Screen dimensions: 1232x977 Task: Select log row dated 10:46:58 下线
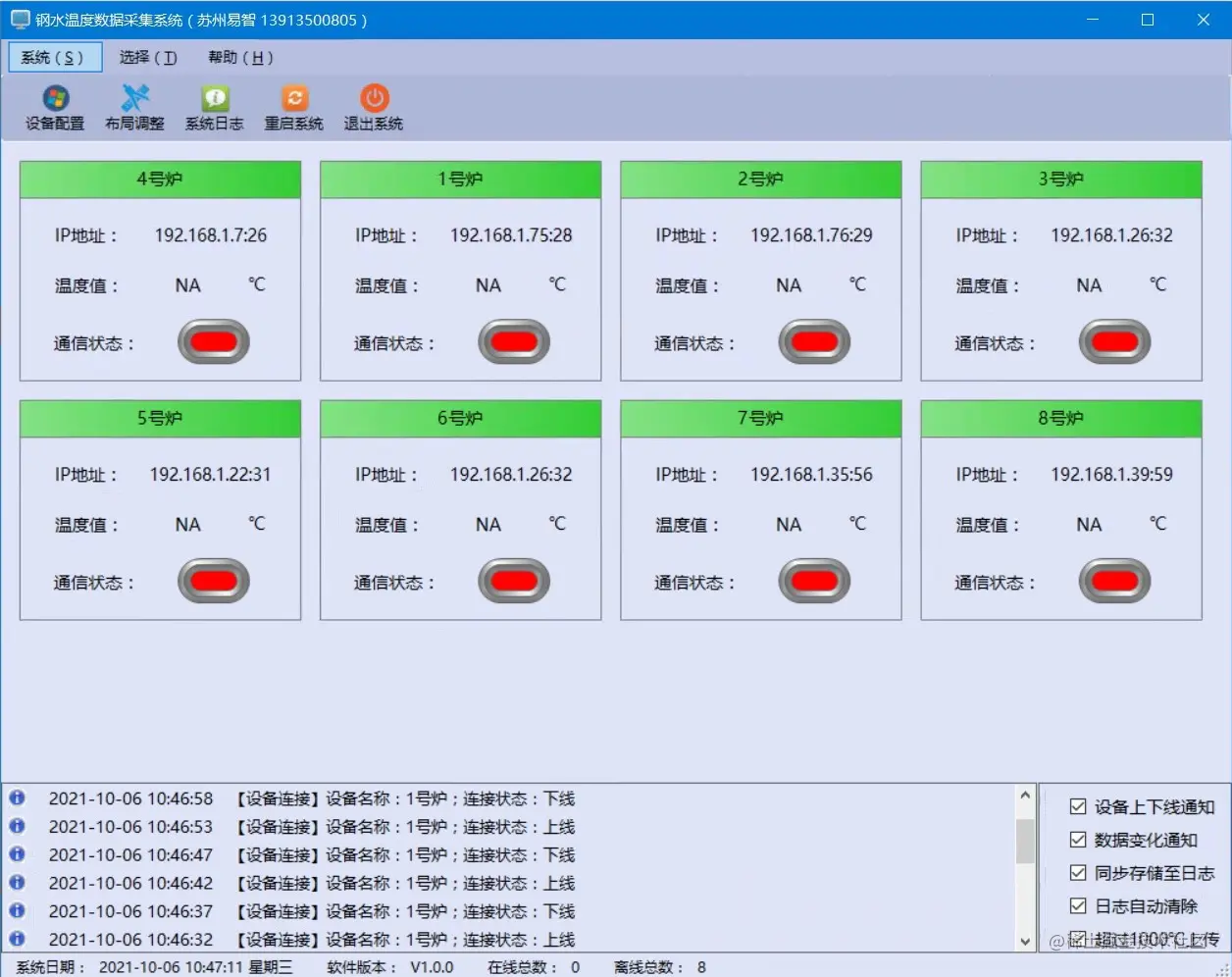[508, 798]
